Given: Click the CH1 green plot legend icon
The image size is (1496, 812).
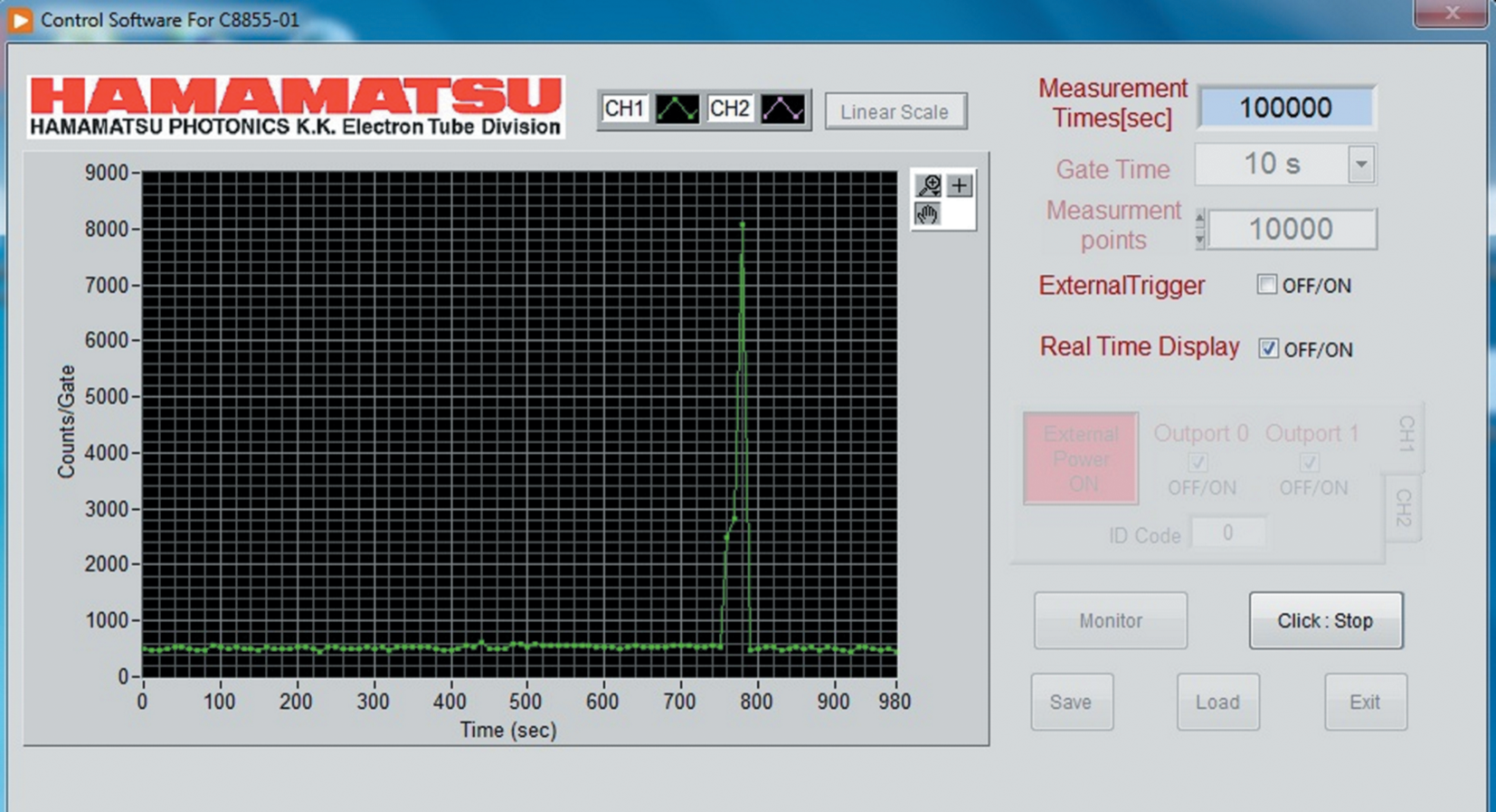Looking at the screenshot, I should pos(677,109).
